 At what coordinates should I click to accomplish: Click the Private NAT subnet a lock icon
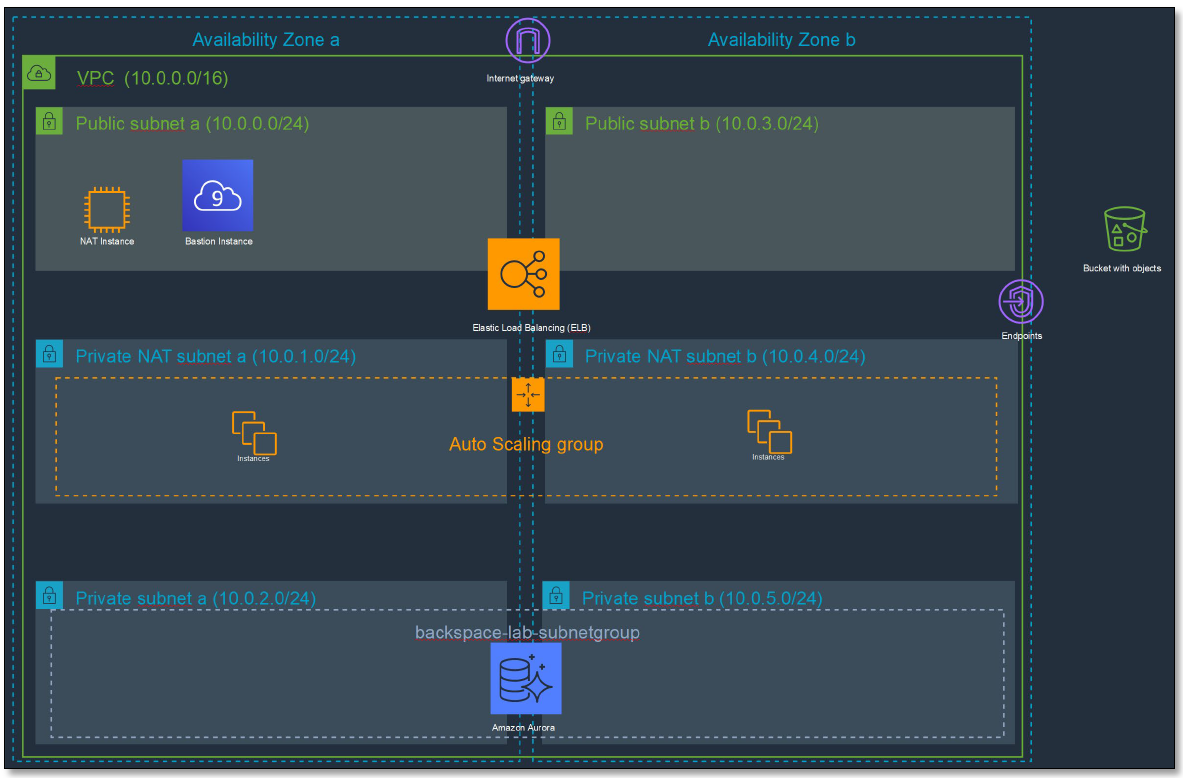49,354
